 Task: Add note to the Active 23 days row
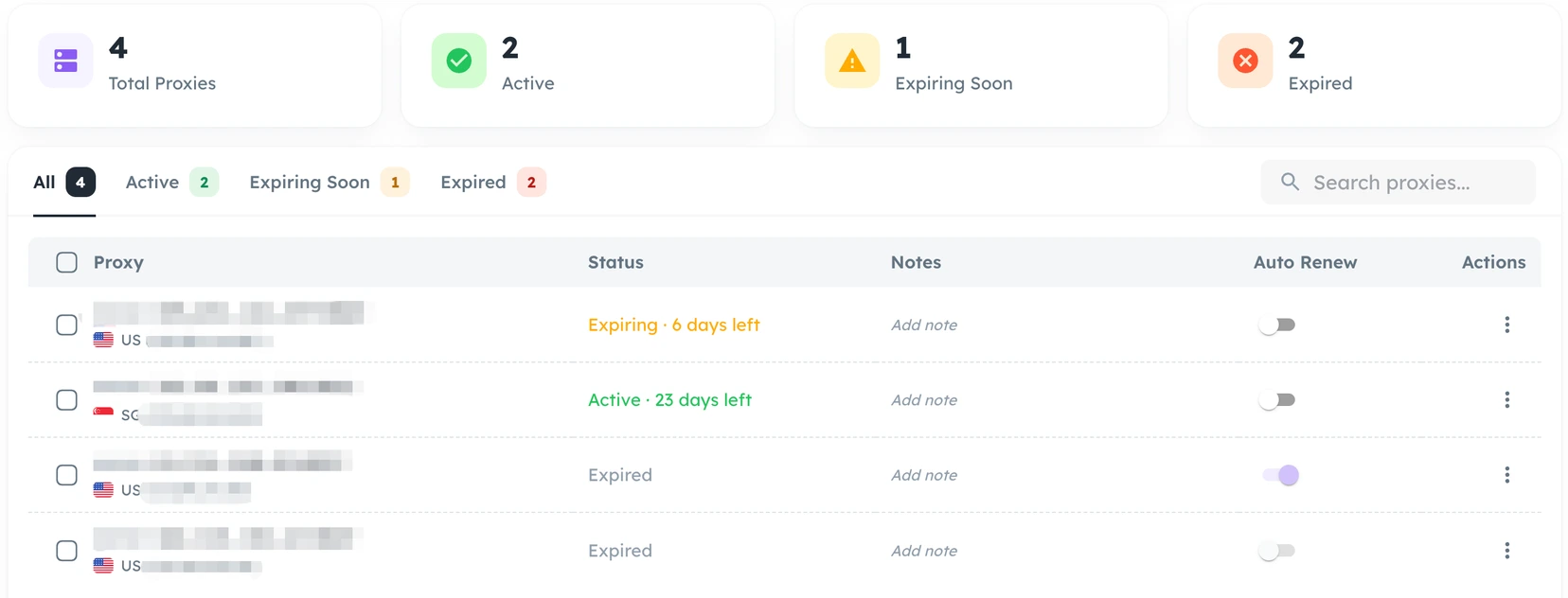tap(924, 400)
